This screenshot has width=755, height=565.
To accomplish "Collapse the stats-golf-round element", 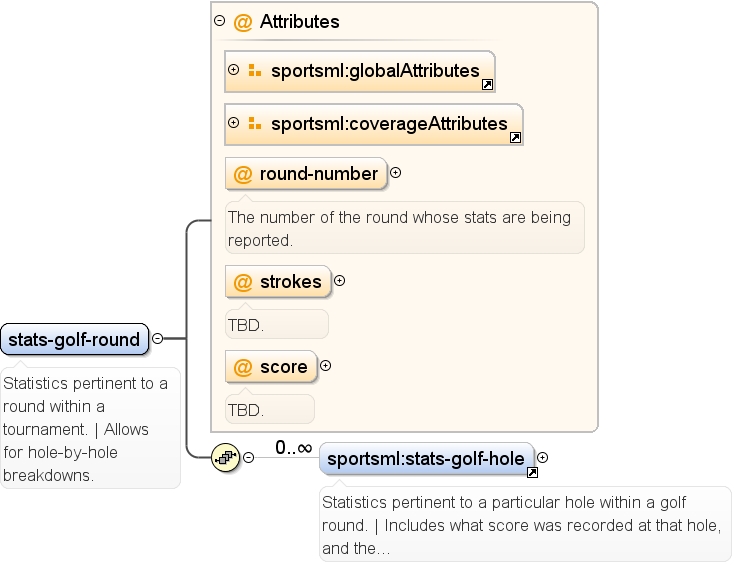I will [x=157, y=339].
